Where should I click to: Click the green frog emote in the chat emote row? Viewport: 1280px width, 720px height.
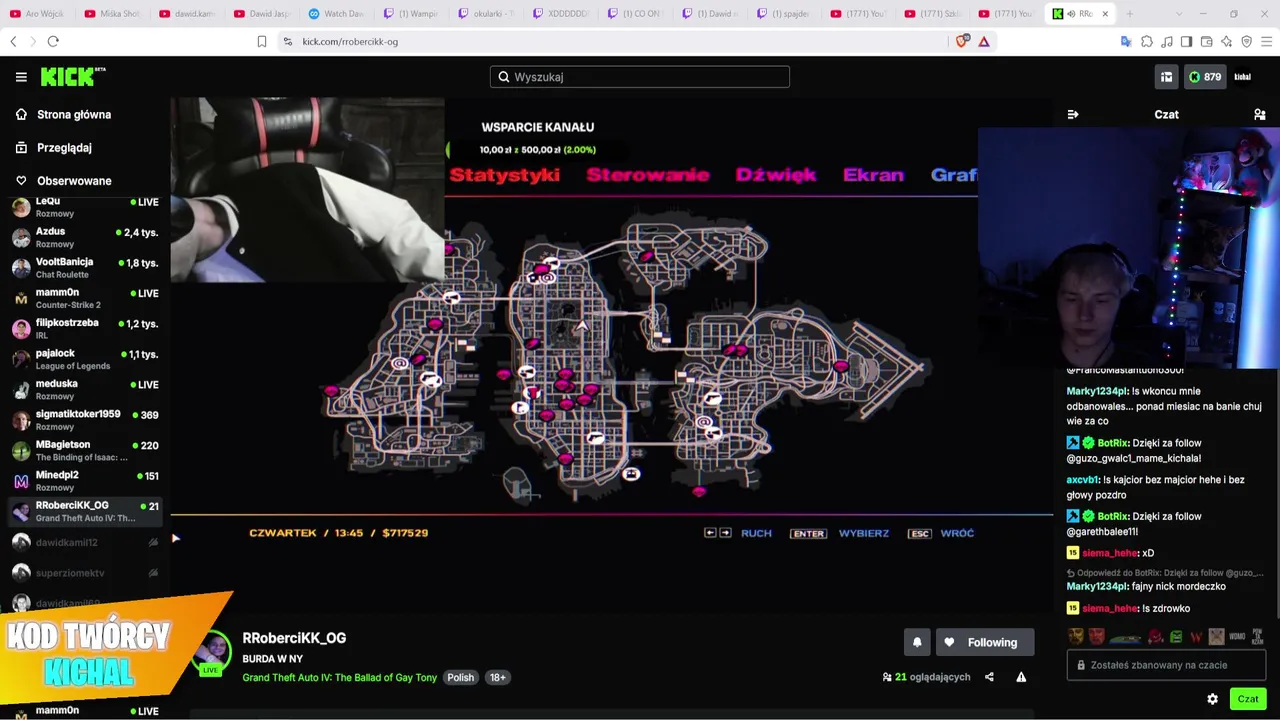point(1176,637)
